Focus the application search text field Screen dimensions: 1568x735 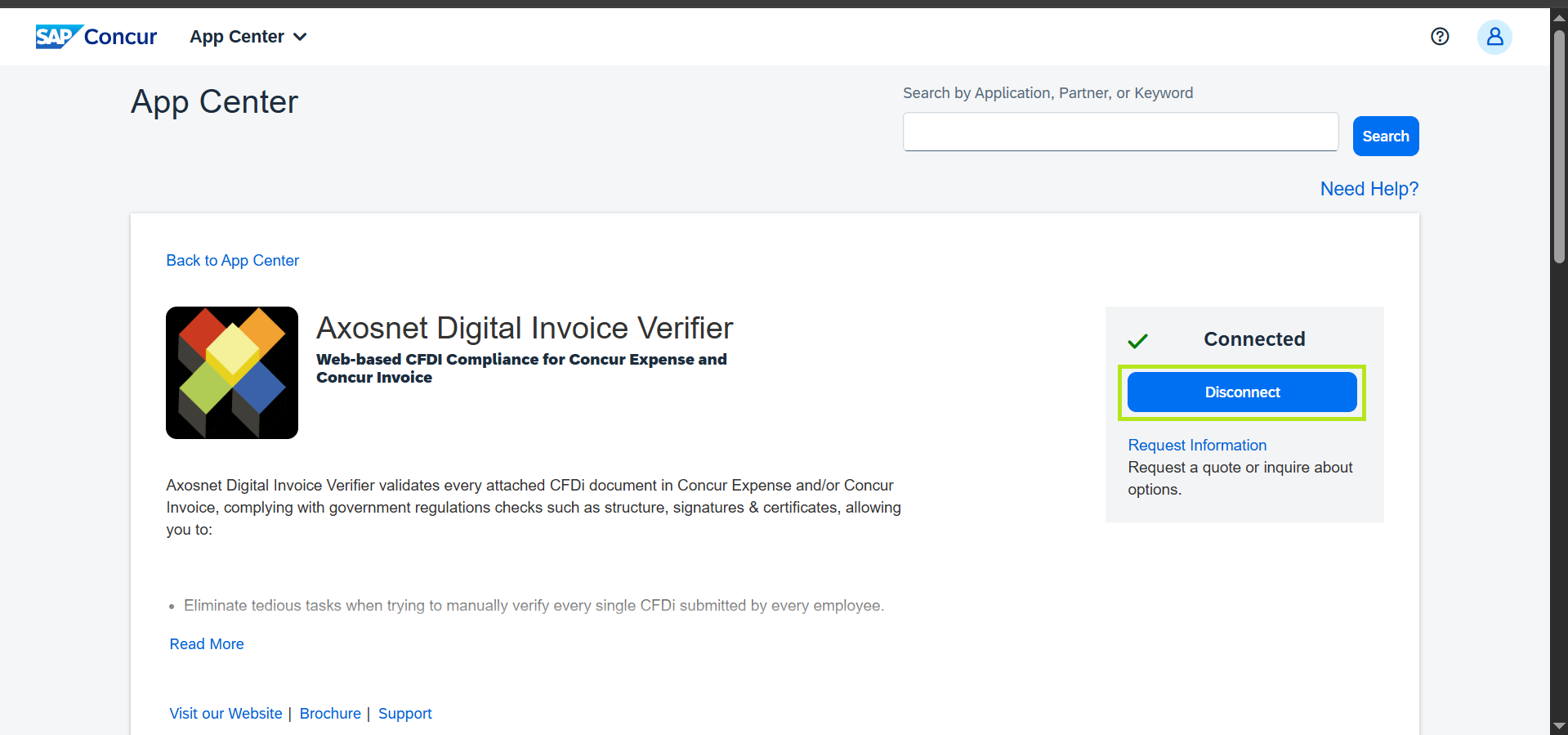tap(1120, 132)
